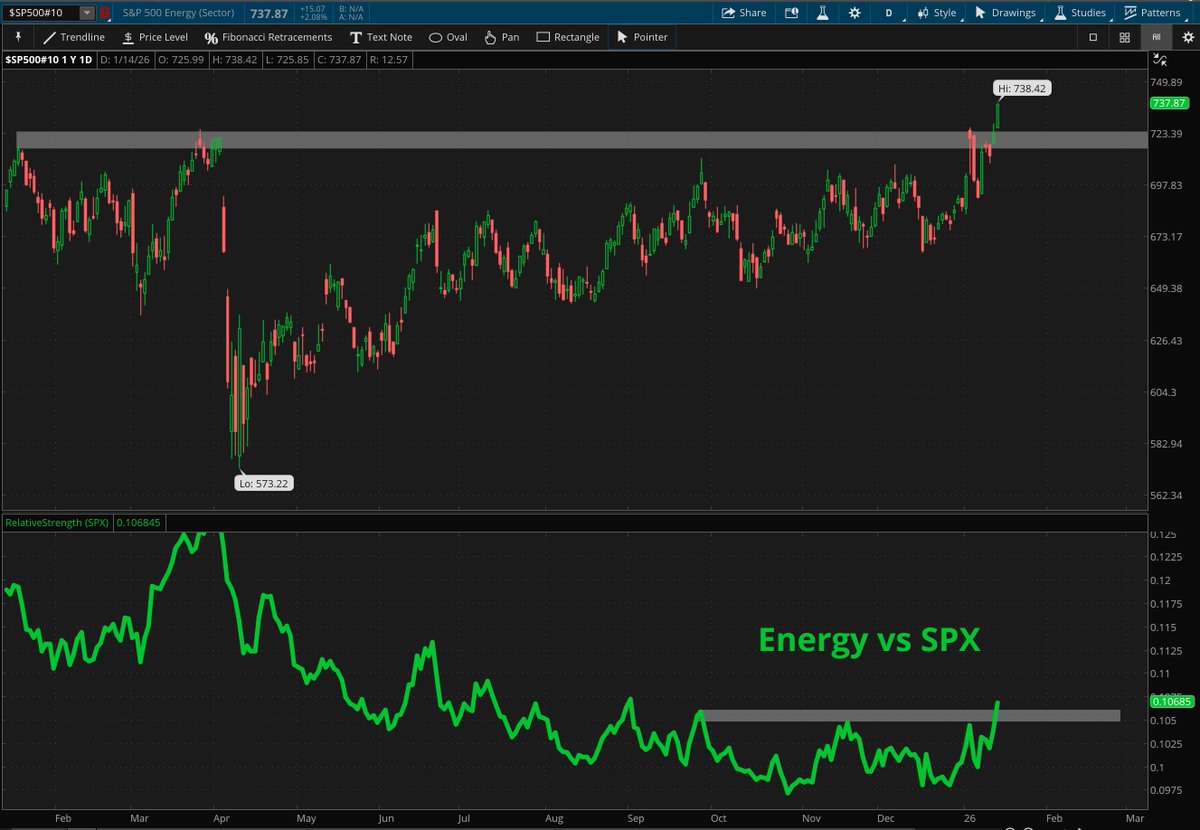This screenshot has height=830, width=1200.
Task: Activate Fibonacci Retracements tool
Action: 268,37
